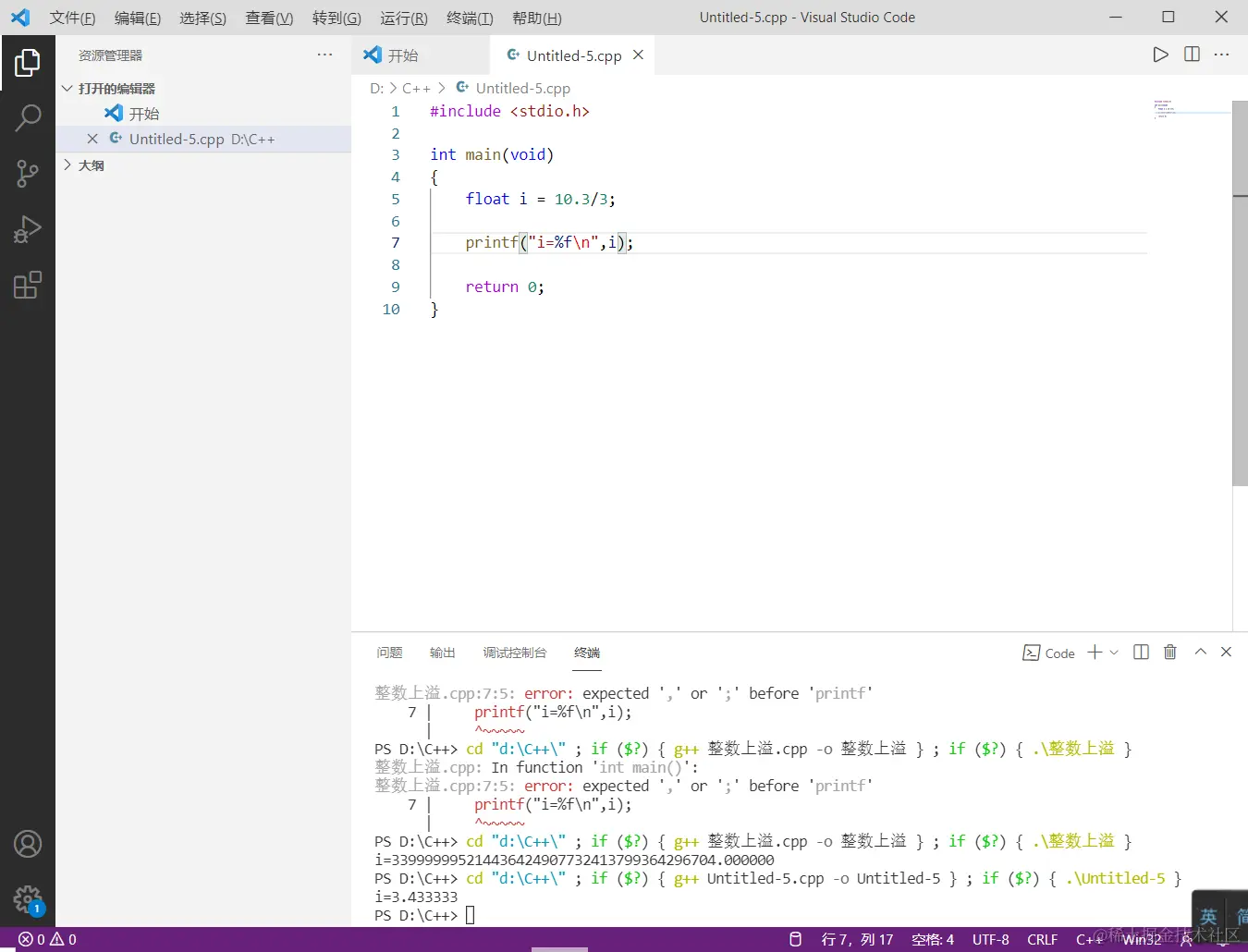Kill terminal with trash icon
The image size is (1248, 952).
[x=1169, y=653]
